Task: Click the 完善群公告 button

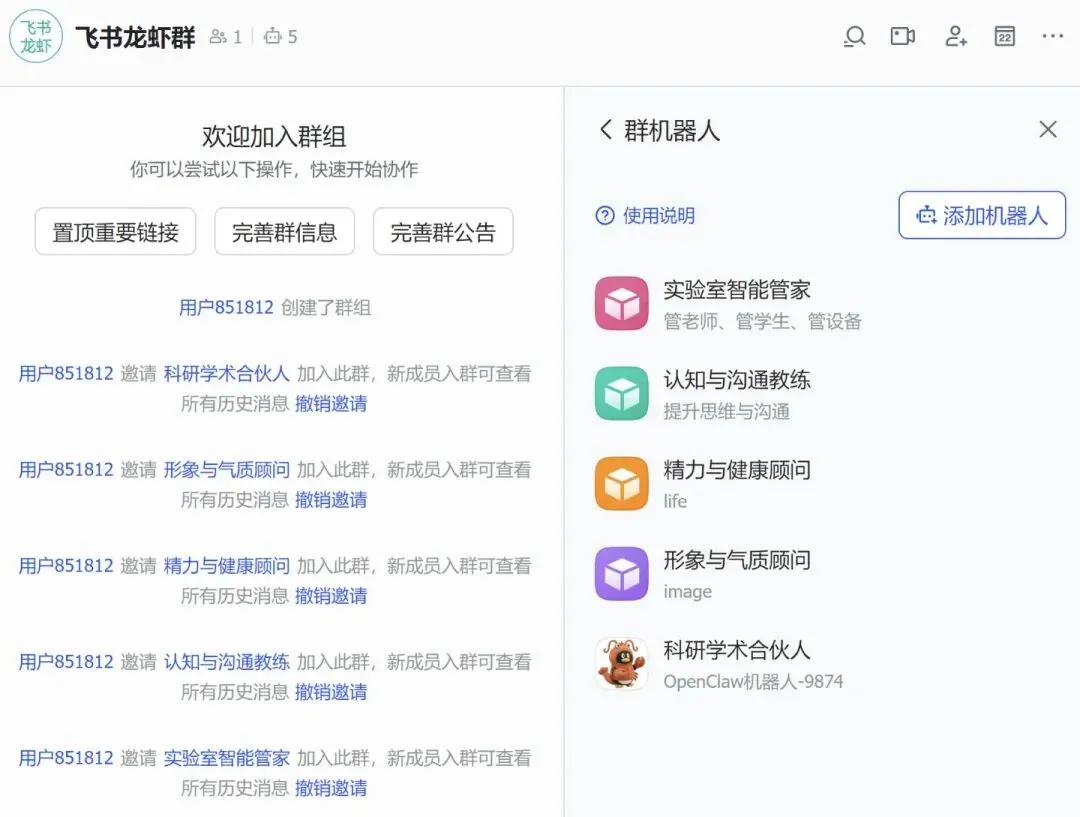Action: 443,232
